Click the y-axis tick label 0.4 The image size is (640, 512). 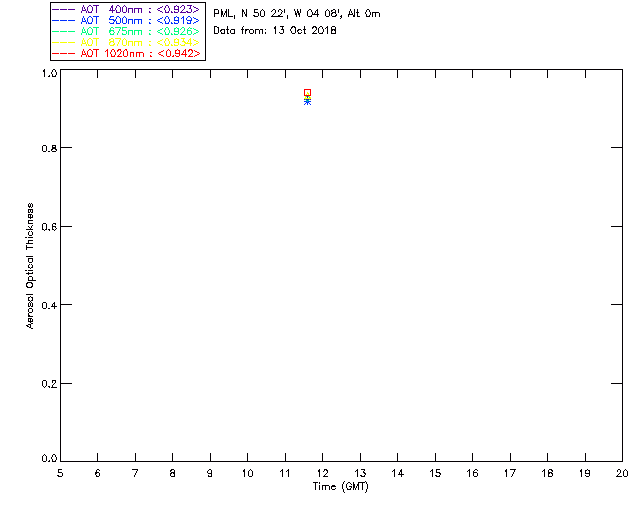click(x=49, y=305)
